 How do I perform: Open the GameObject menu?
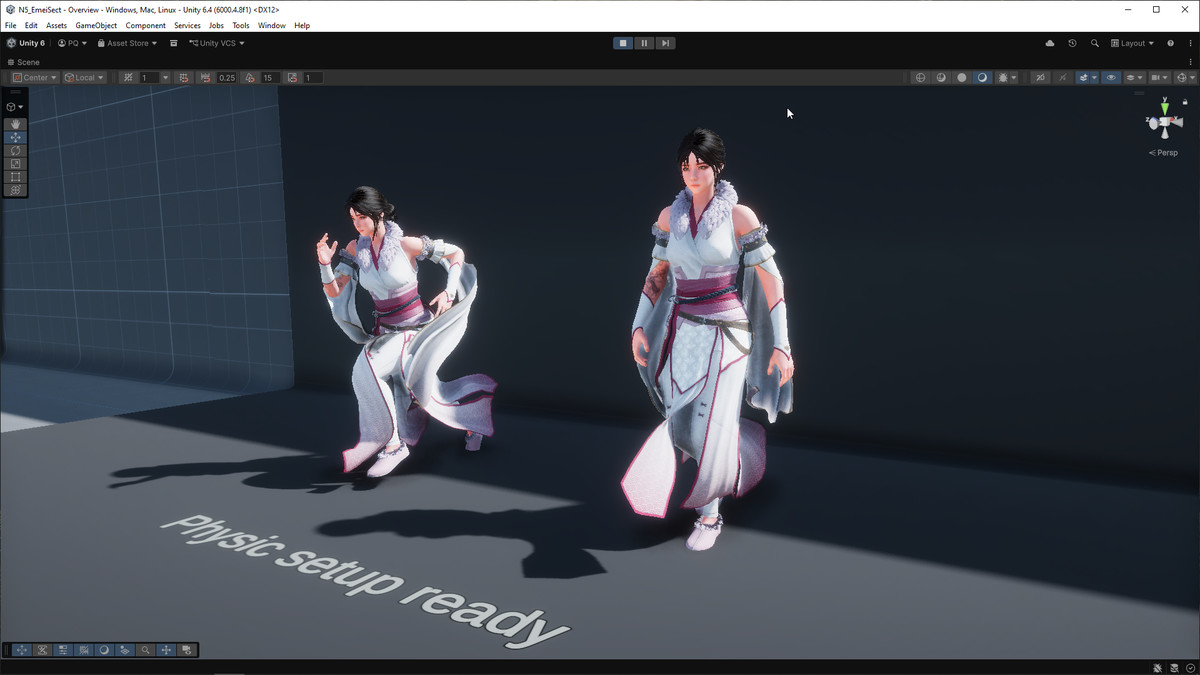point(96,25)
